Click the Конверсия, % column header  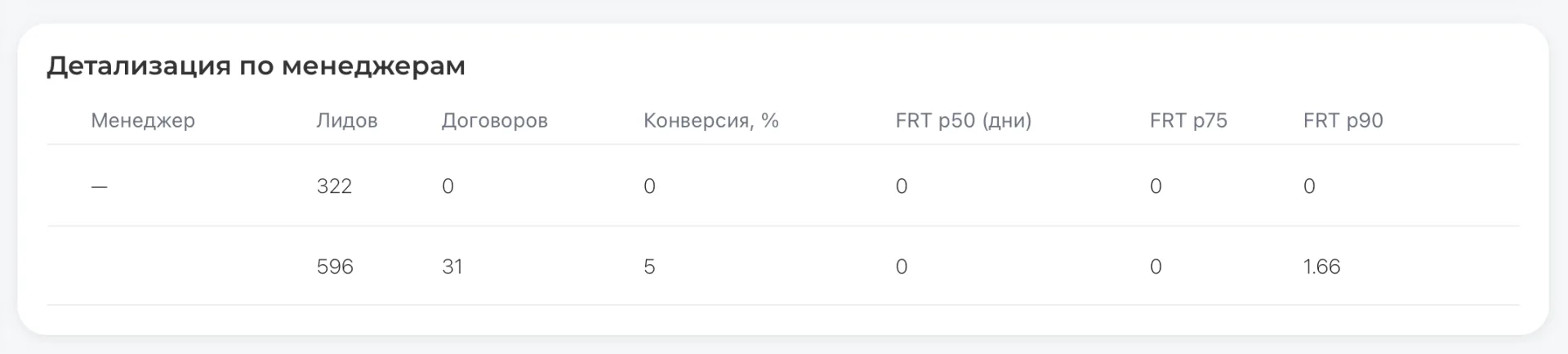(x=711, y=121)
